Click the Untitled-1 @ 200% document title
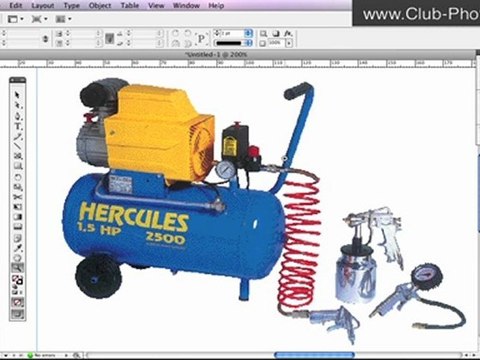This screenshot has height=360, width=480. pos(216,54)
